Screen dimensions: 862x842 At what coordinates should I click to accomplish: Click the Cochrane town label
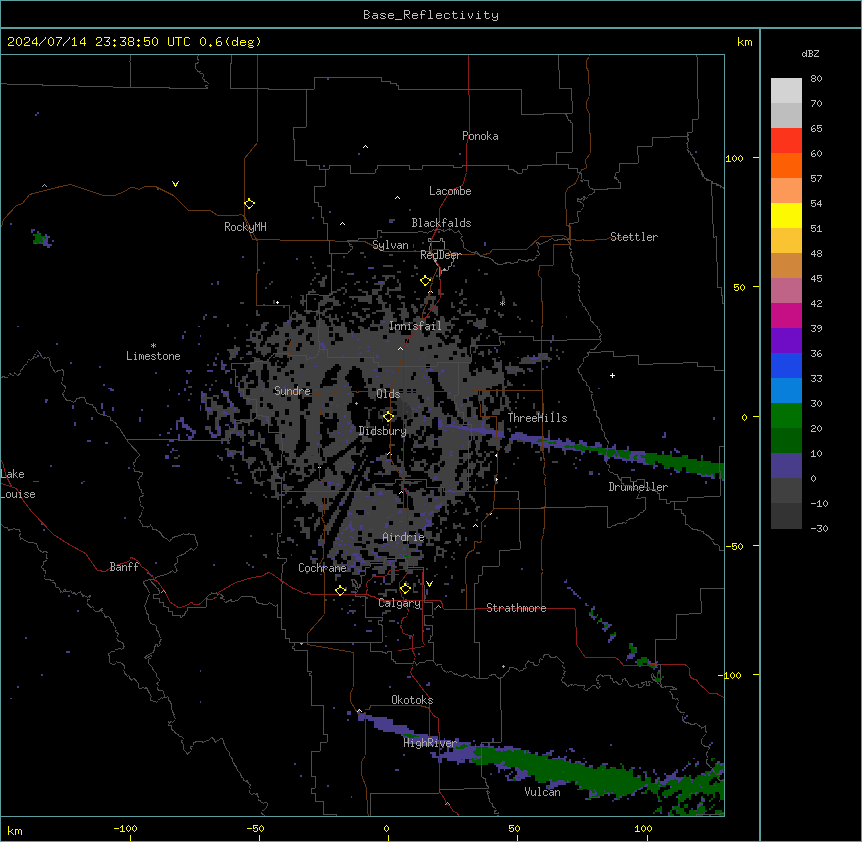coord(322,568)
